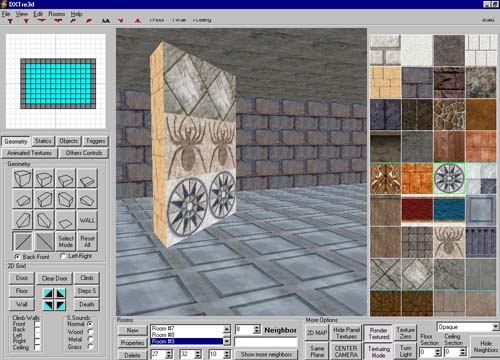
Task: Switch to the Triggers tab
Action: [x=95, y=141]
